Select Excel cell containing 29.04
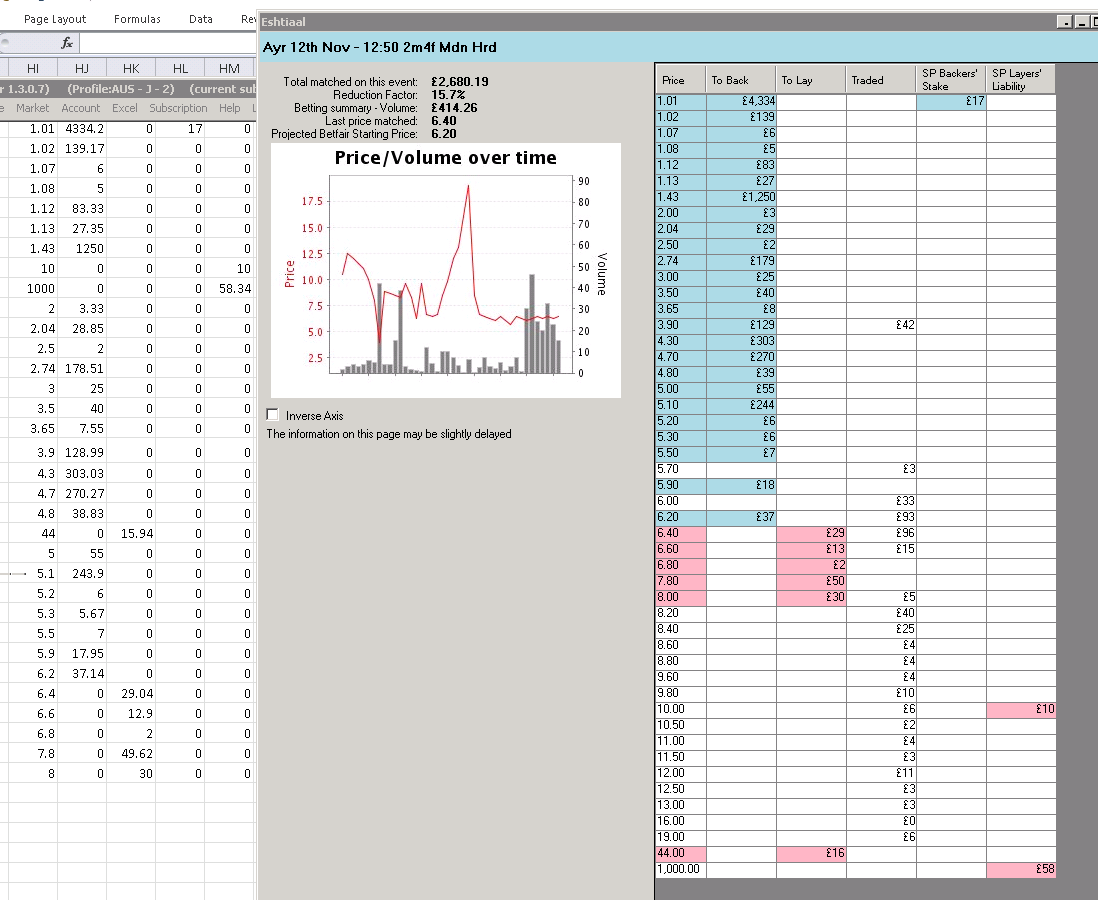1098x900 pixels. (131, 693)
